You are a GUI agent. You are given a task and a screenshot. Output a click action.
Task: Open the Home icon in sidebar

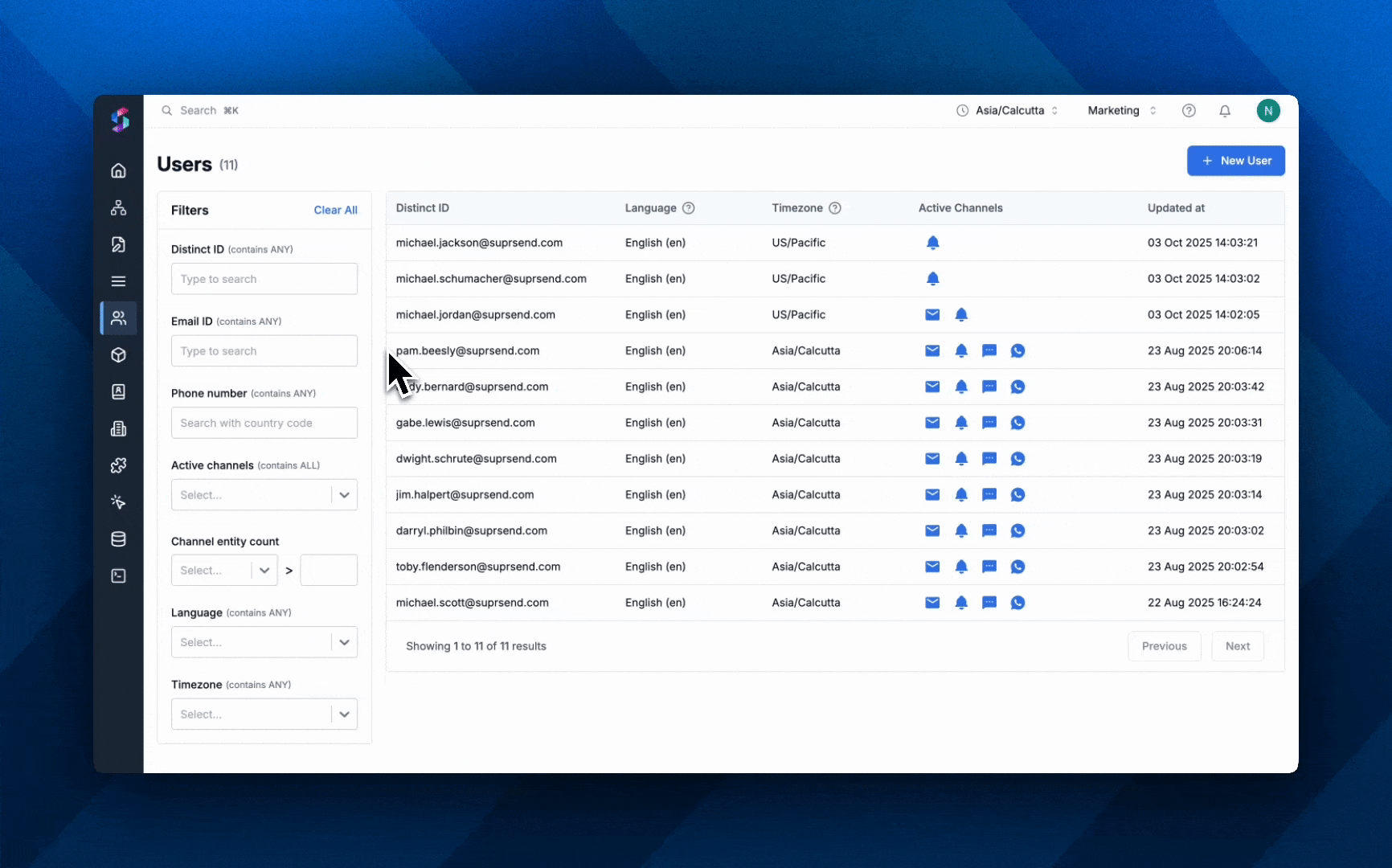(x=118, y=170)
